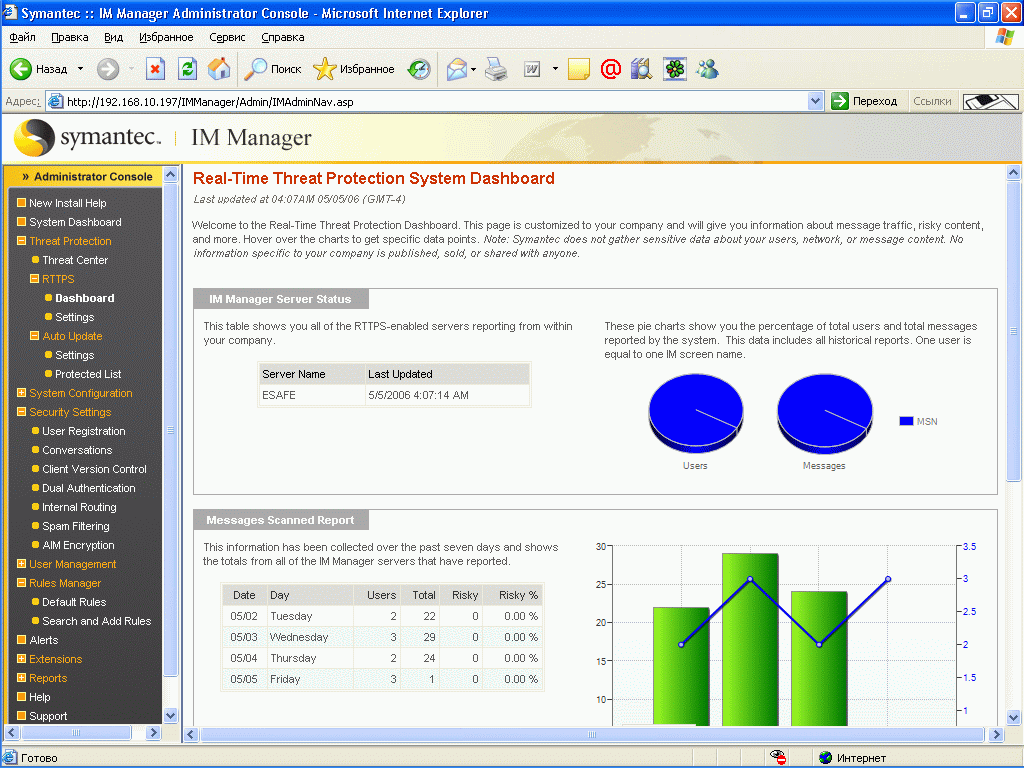The width and height of the screenshot is (1024, 768).
Task: Open the Правка menu
Action: pyautogui.click(x=70, y=37)
